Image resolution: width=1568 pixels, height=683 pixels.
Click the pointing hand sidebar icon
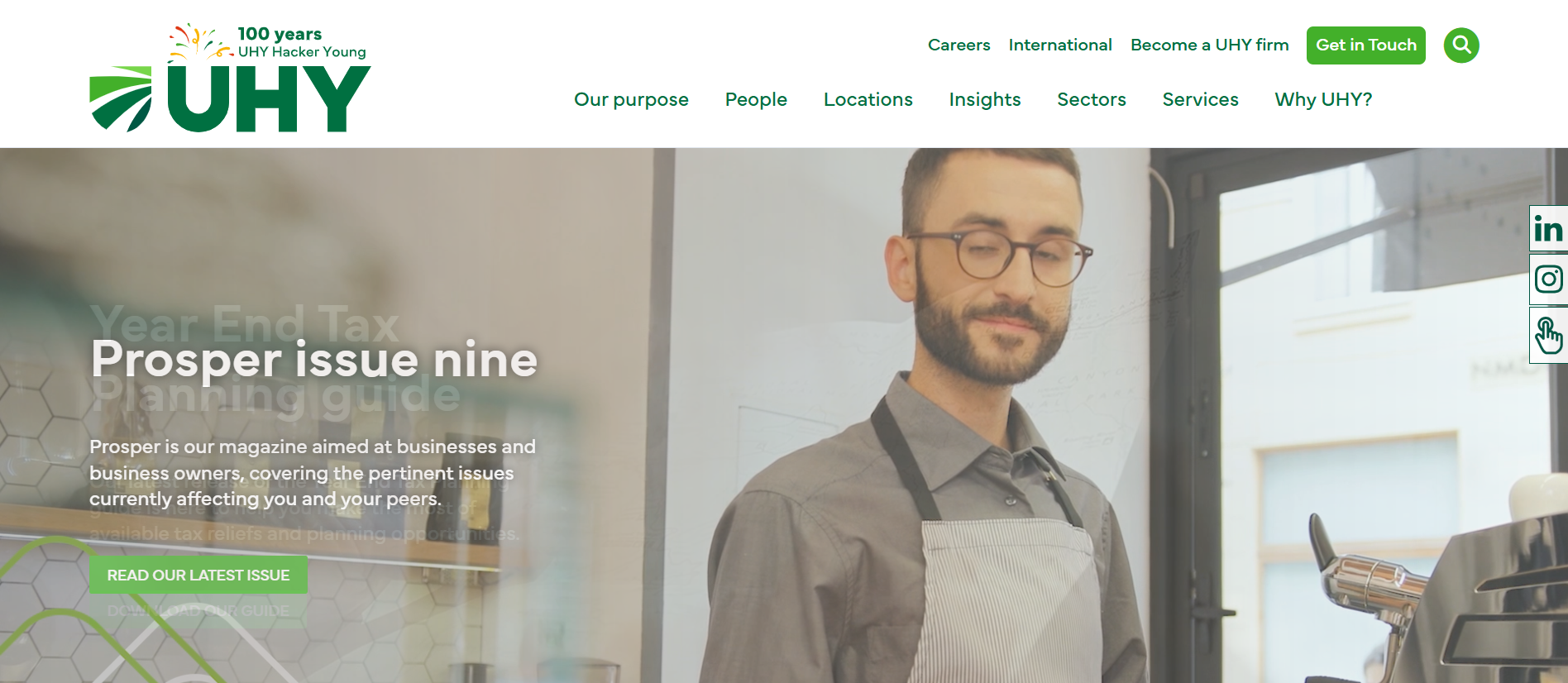point(1548,335)
